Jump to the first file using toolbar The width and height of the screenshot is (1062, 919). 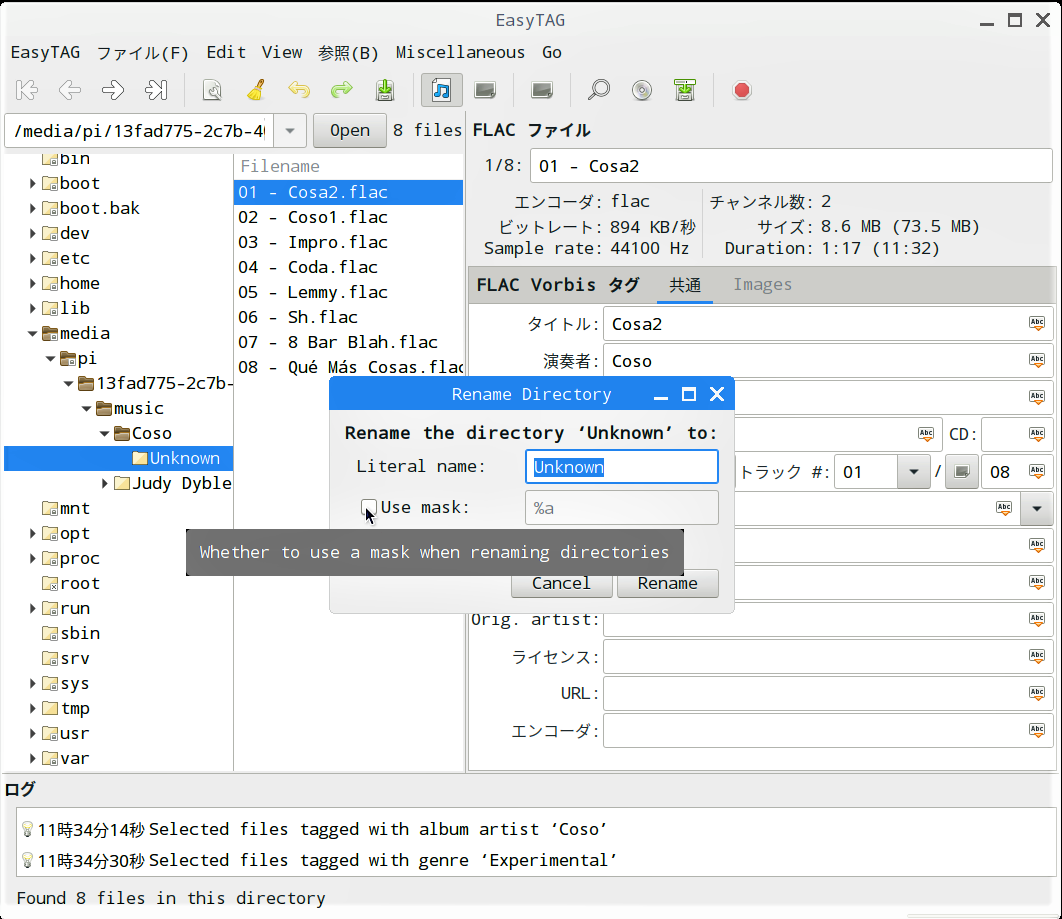[27, 90]
